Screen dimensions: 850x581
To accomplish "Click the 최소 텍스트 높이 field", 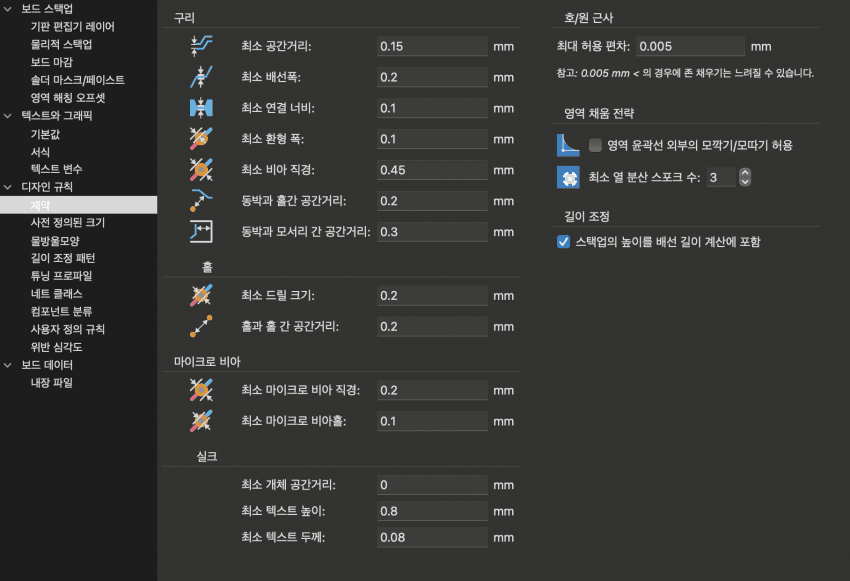I will tap(432, 511).
